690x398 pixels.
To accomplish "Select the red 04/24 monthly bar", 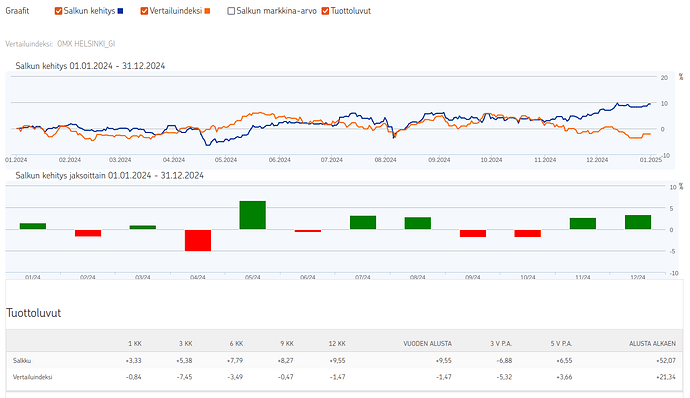I will click(x=198, y=240).
